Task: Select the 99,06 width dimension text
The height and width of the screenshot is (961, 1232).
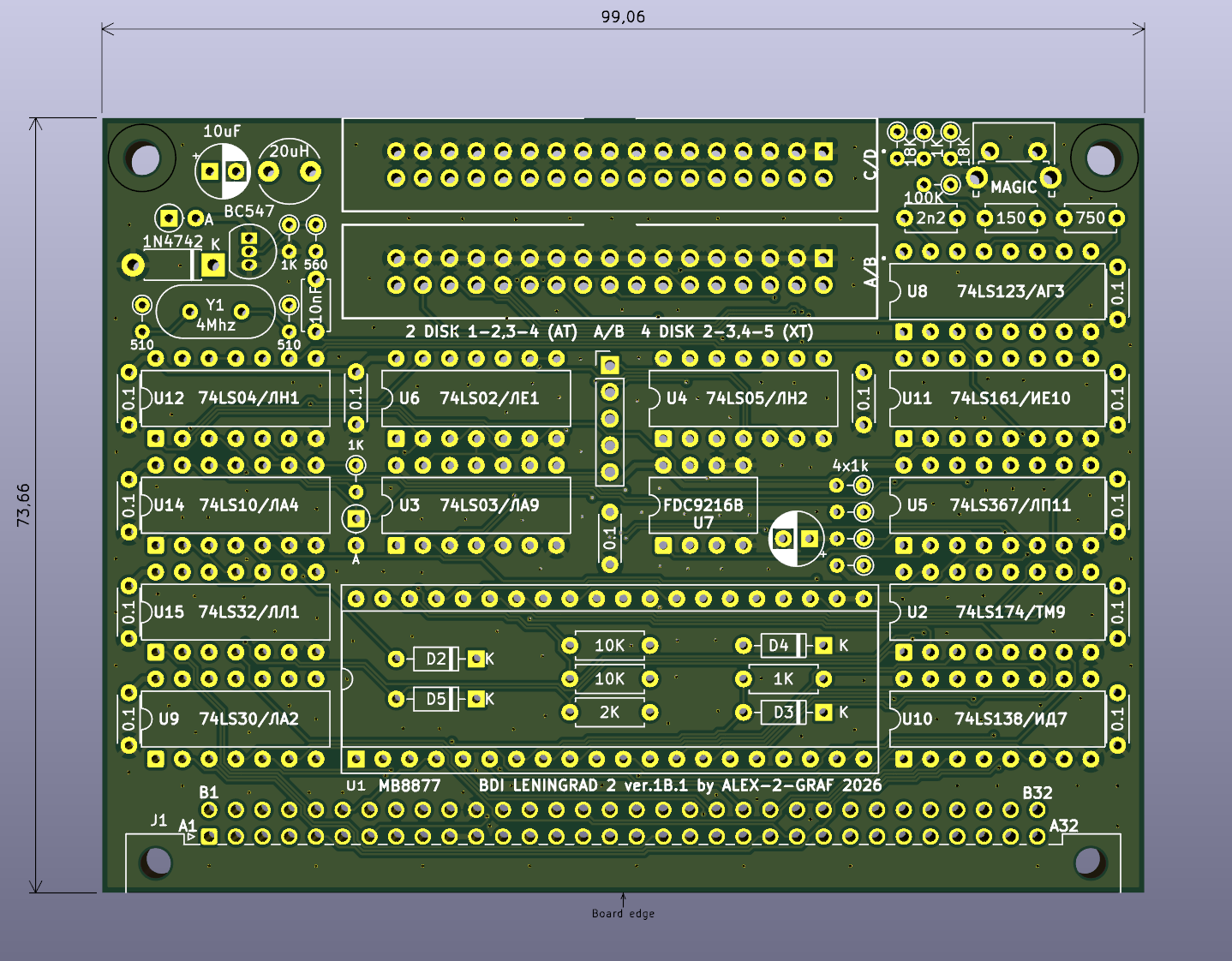Action: click(x=623, y=17)
